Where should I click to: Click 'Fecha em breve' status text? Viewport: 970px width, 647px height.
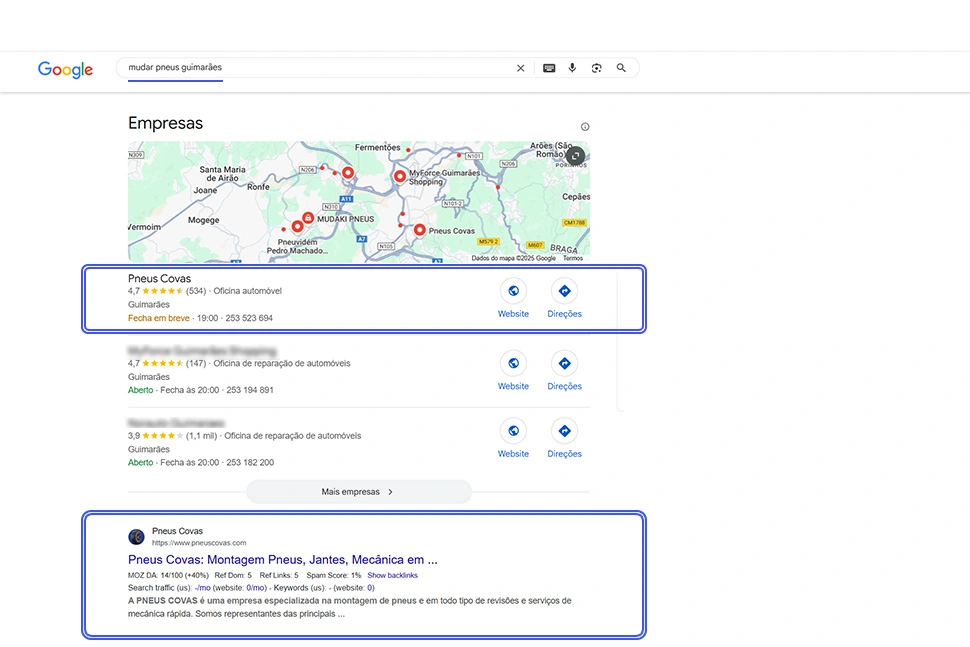tap(158, 318)
